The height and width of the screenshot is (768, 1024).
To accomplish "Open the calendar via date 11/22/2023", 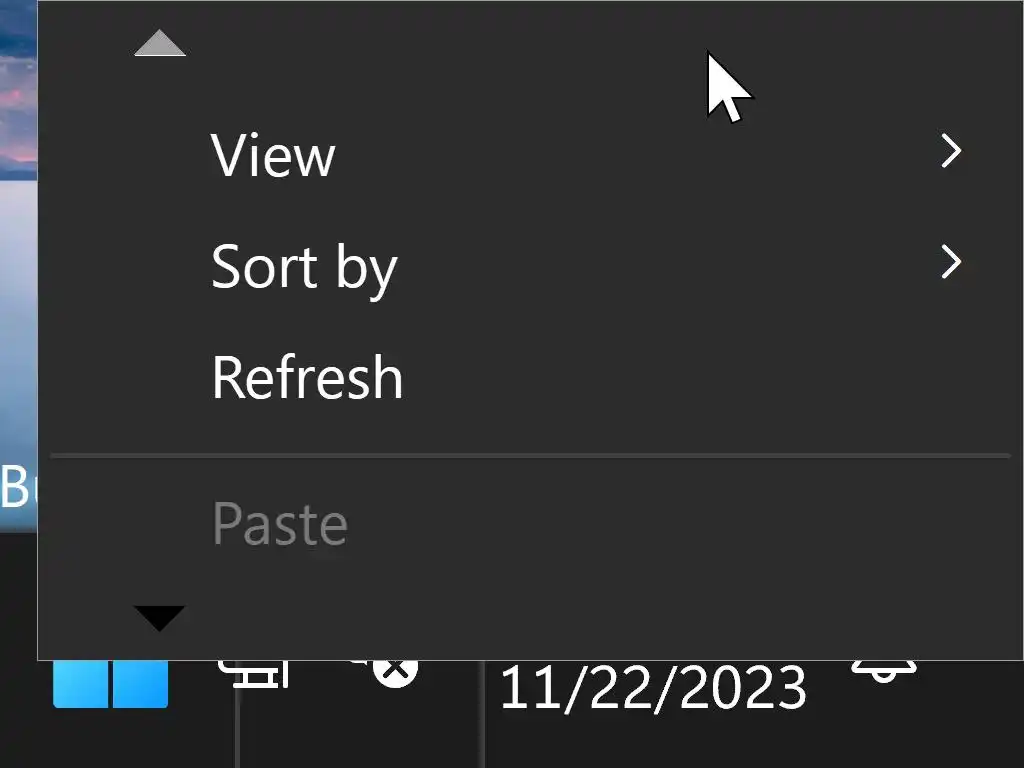I will tap(652, 689).
